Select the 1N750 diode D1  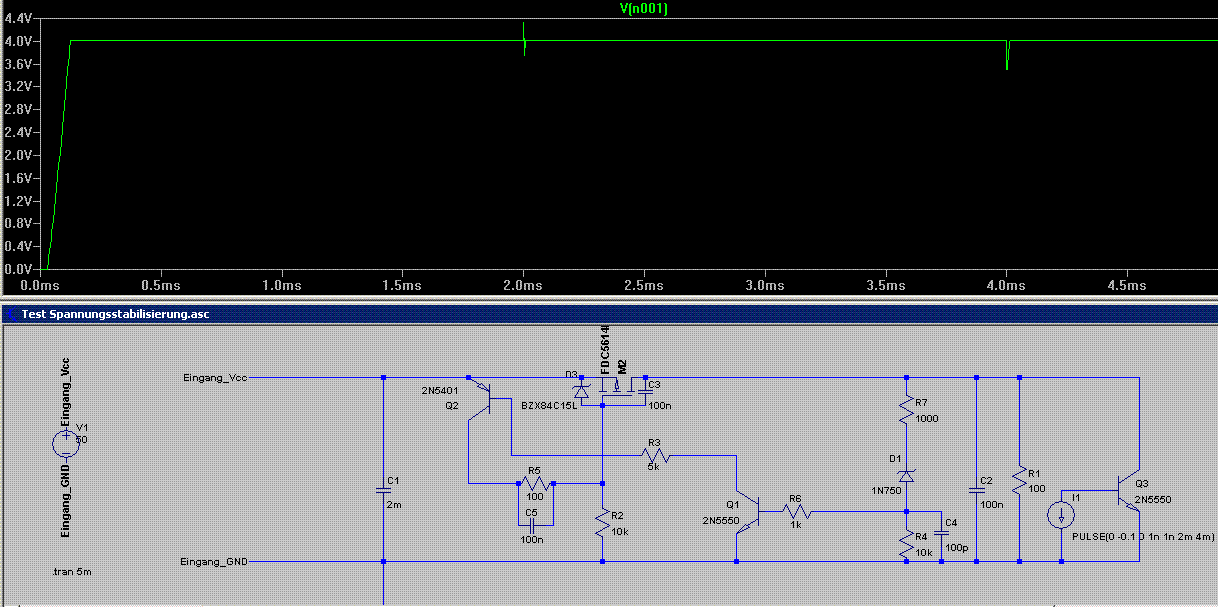pyautogui.click(x=906, y=475)
